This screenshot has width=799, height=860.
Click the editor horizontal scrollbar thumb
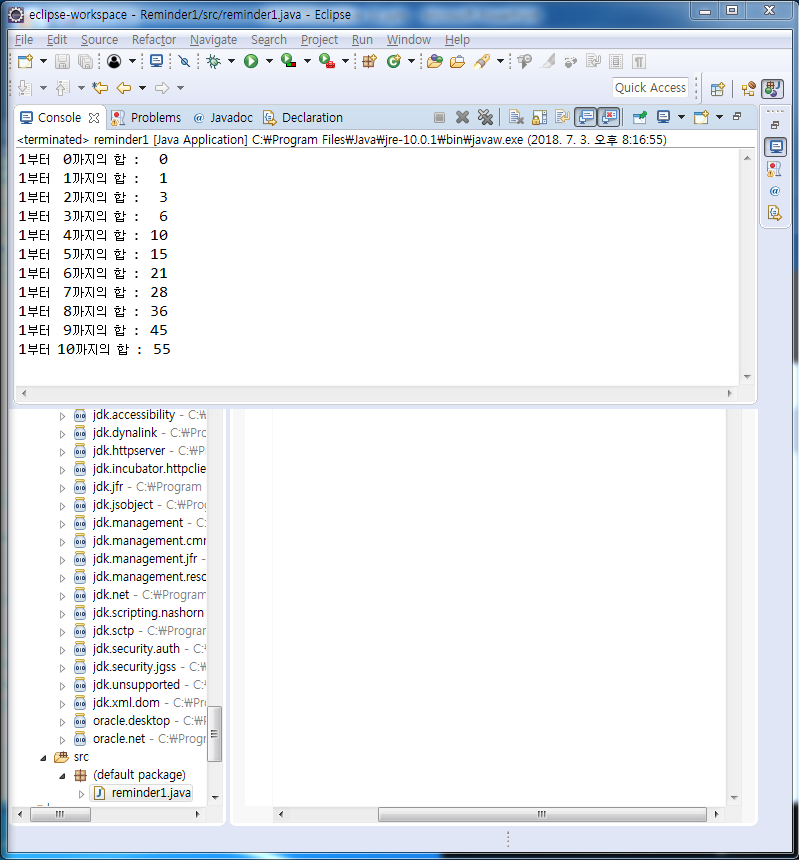click(x=542, y=814)
